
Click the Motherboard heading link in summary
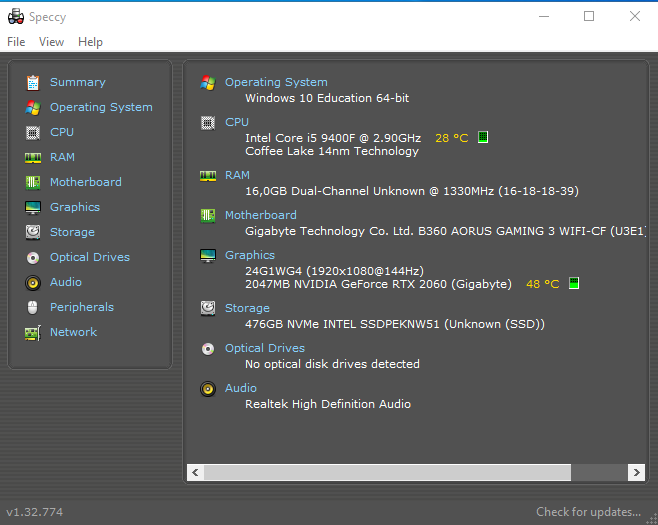[261, 215]
